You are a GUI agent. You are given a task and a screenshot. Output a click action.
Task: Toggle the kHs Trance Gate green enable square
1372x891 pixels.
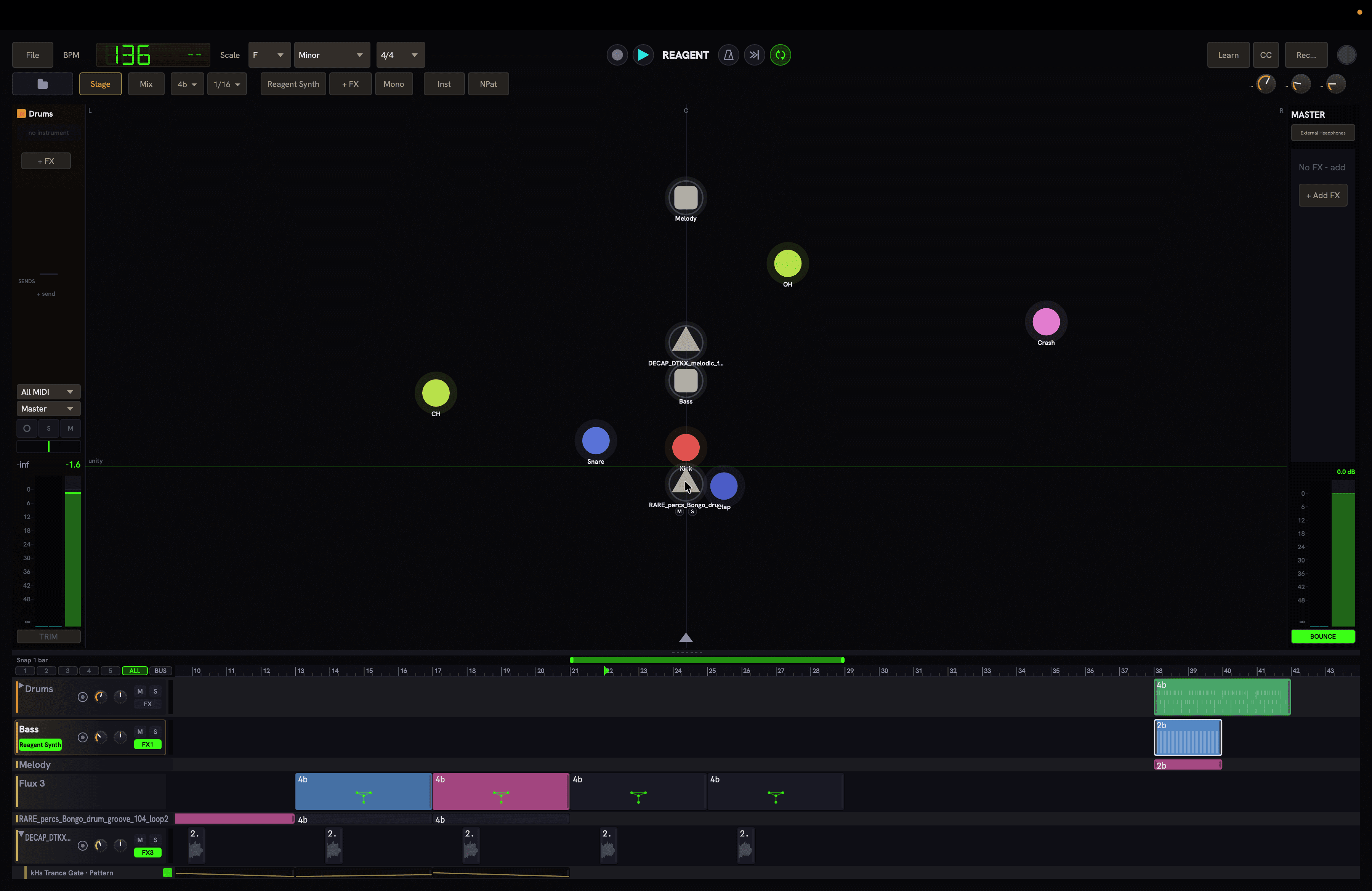[x=167, y=873]
